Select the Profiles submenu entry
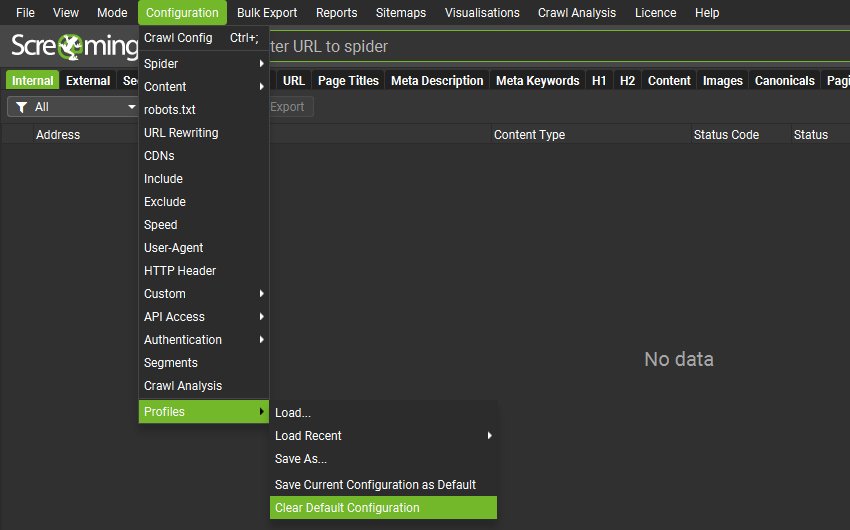Image resolution: width=850 pixels, height=530 pixels. [204, 411]
